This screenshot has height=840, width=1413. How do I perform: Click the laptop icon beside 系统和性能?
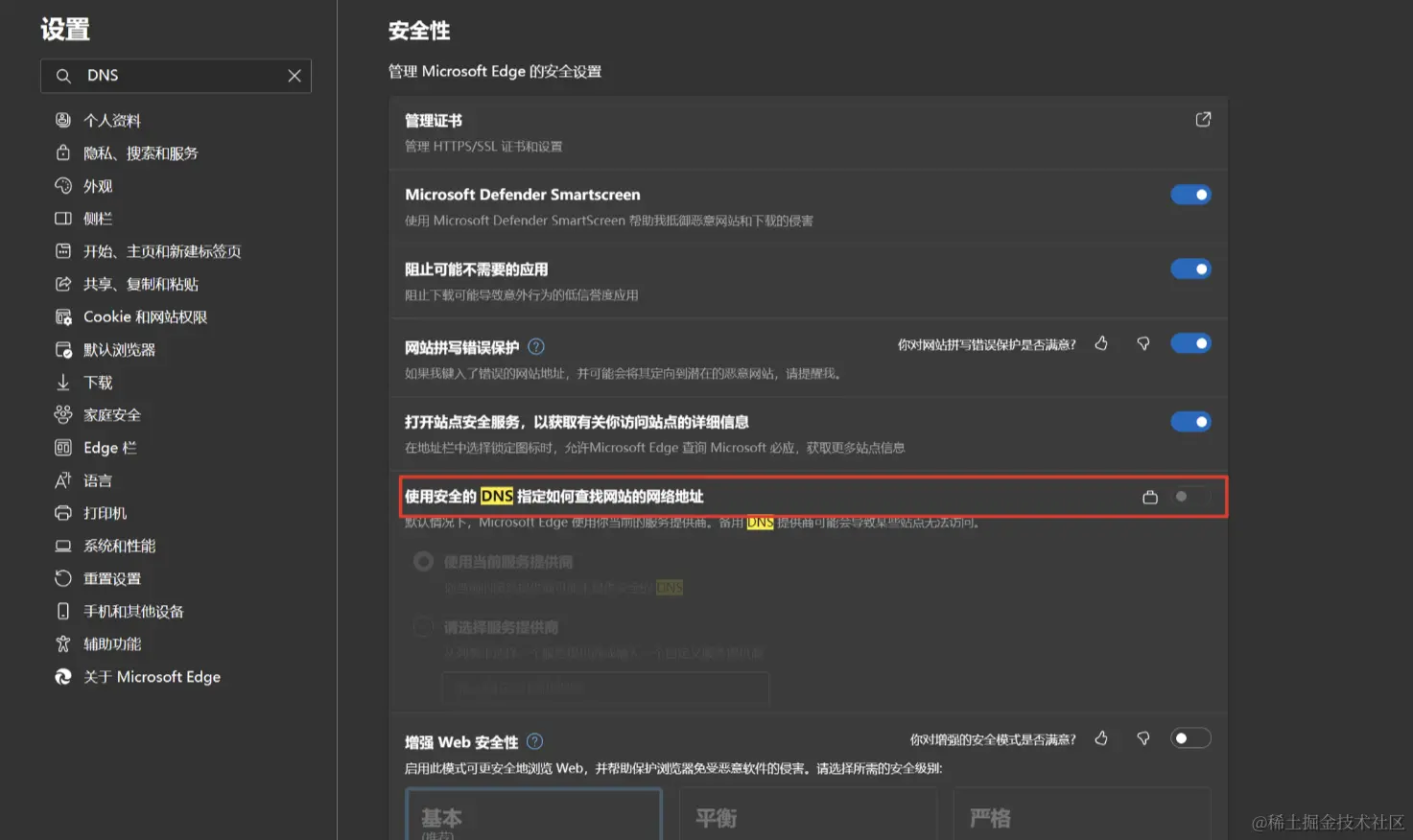pos(63,546)
